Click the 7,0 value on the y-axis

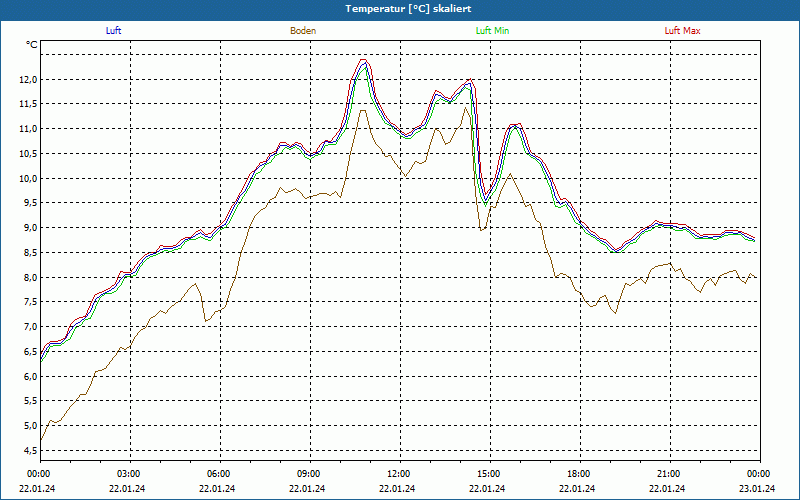click(31, 327)
